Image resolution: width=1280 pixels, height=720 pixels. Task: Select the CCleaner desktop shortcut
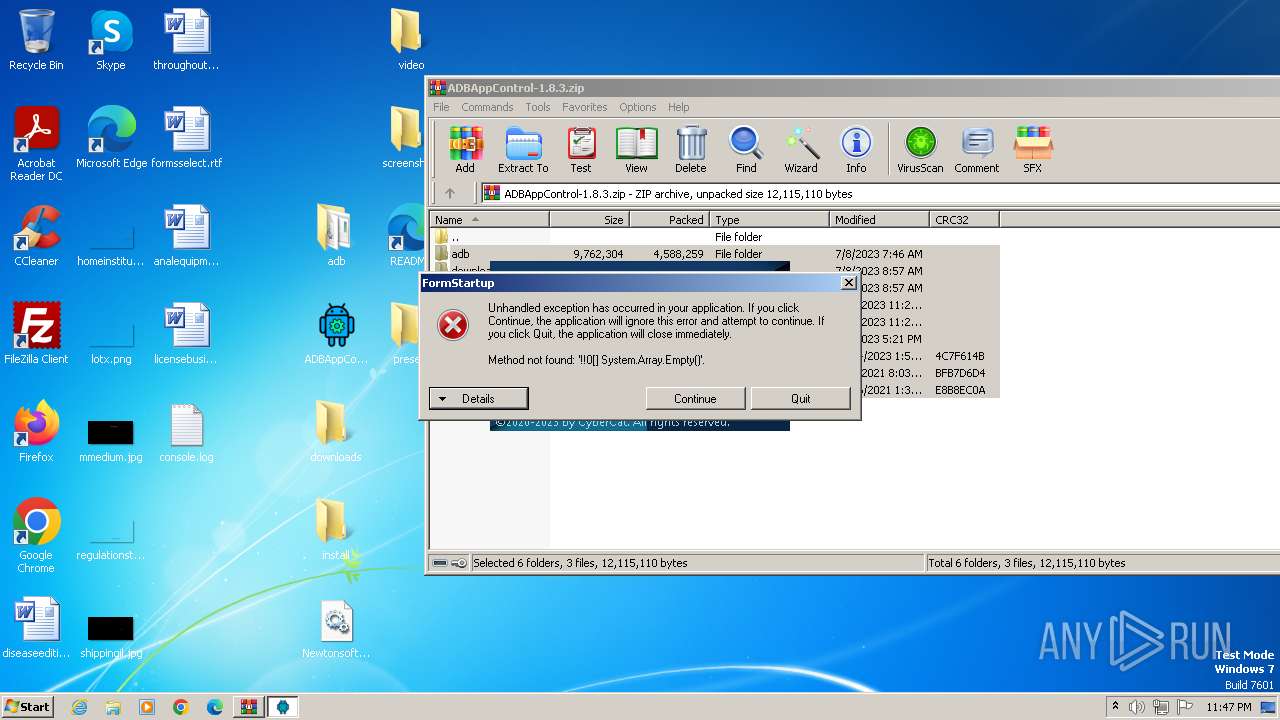[36, 236]
